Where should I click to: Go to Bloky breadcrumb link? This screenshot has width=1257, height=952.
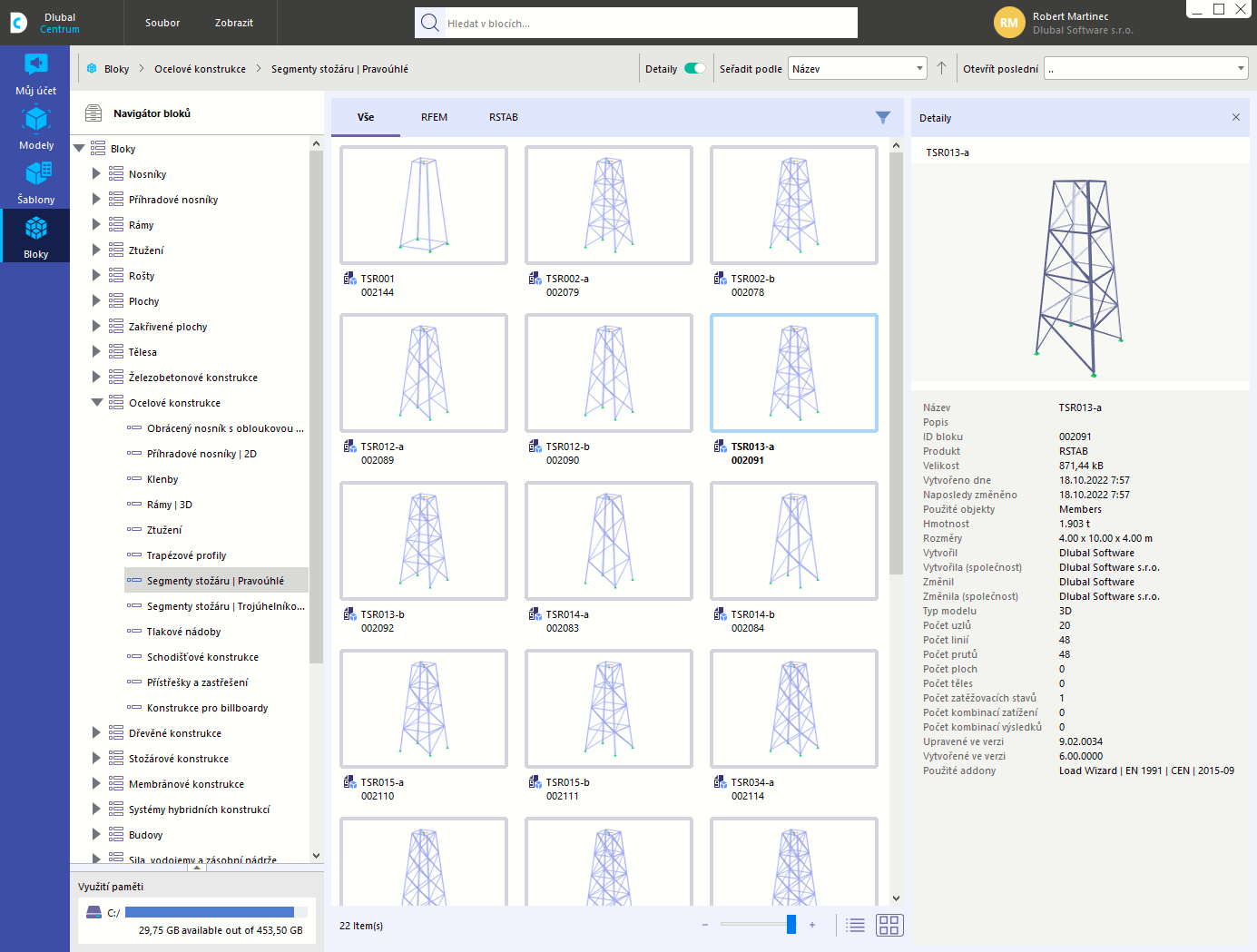[117, 69]
